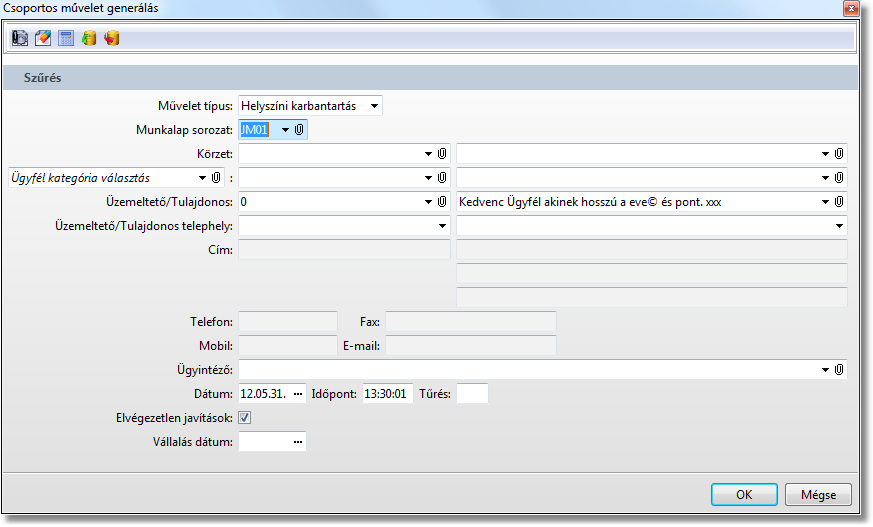Expand the Munkalap sorozat JM01 dropdown arrow

pyautogui.click(x=286, y=130)
